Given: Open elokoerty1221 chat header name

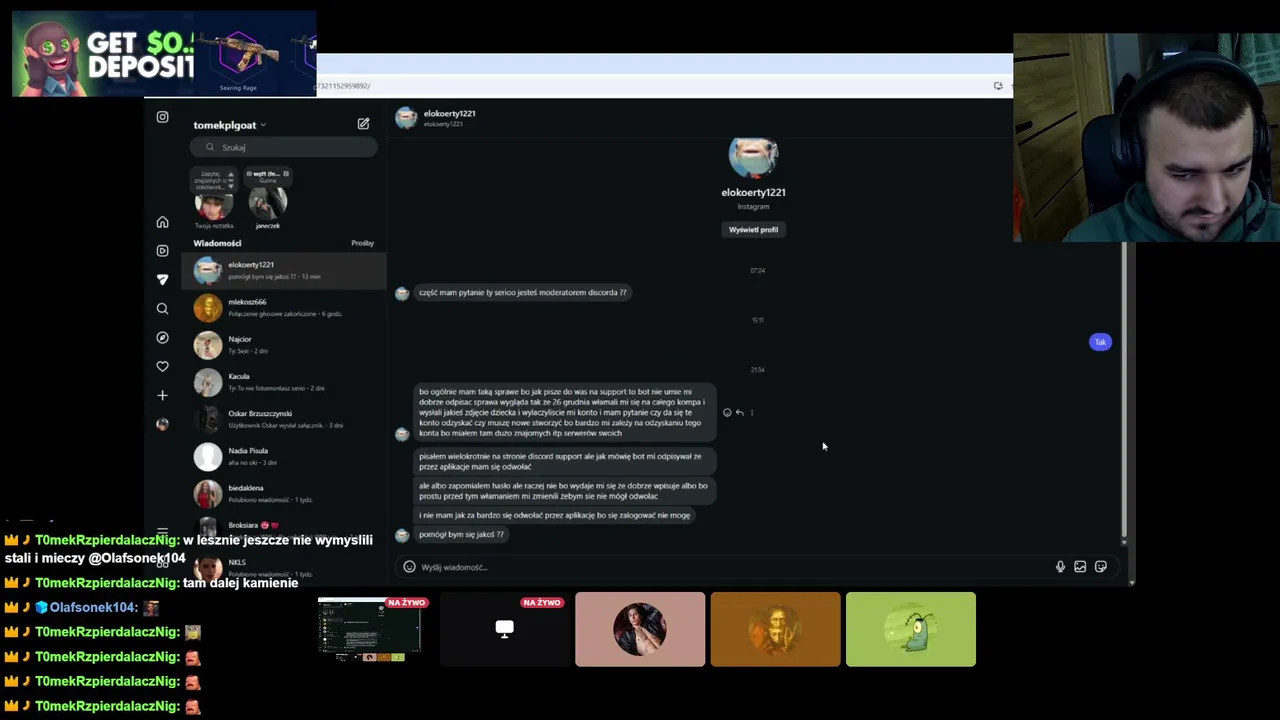Looking at the screenshot, I should click(x=449, y=113).
